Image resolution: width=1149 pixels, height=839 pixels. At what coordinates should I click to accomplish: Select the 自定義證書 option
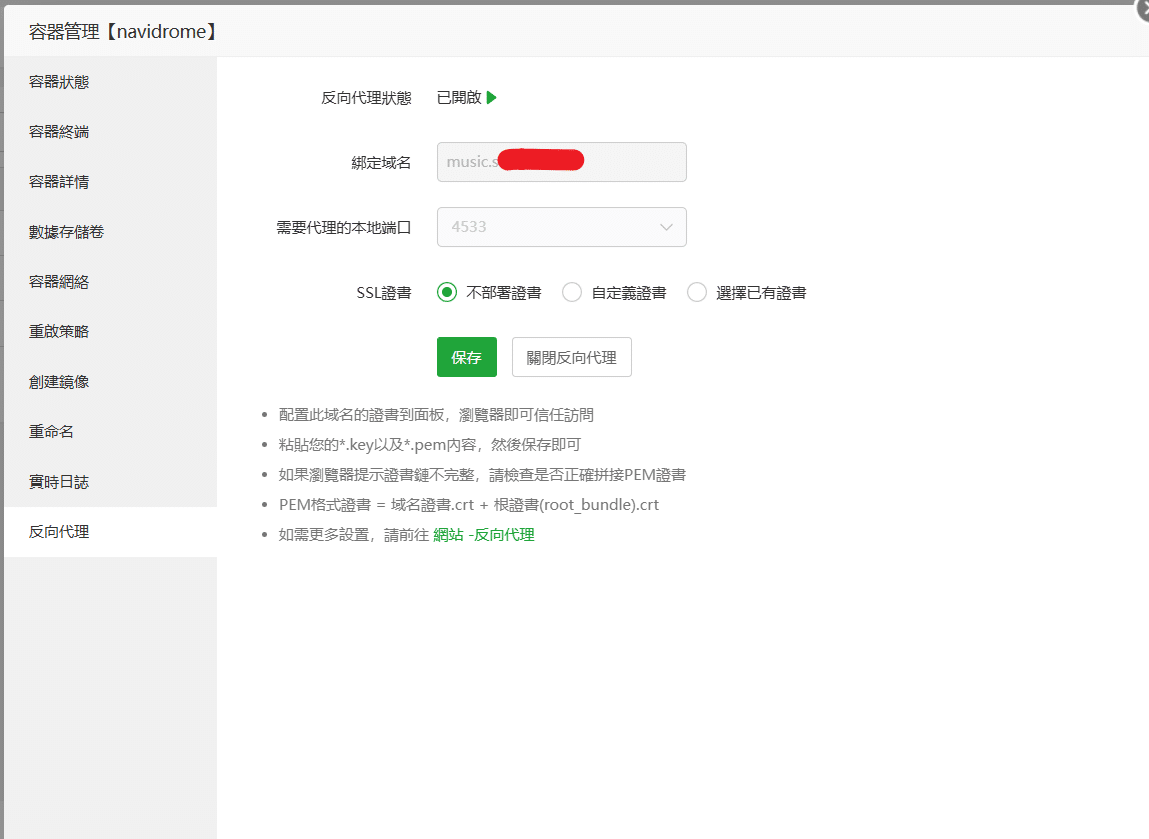pos(572,292)
